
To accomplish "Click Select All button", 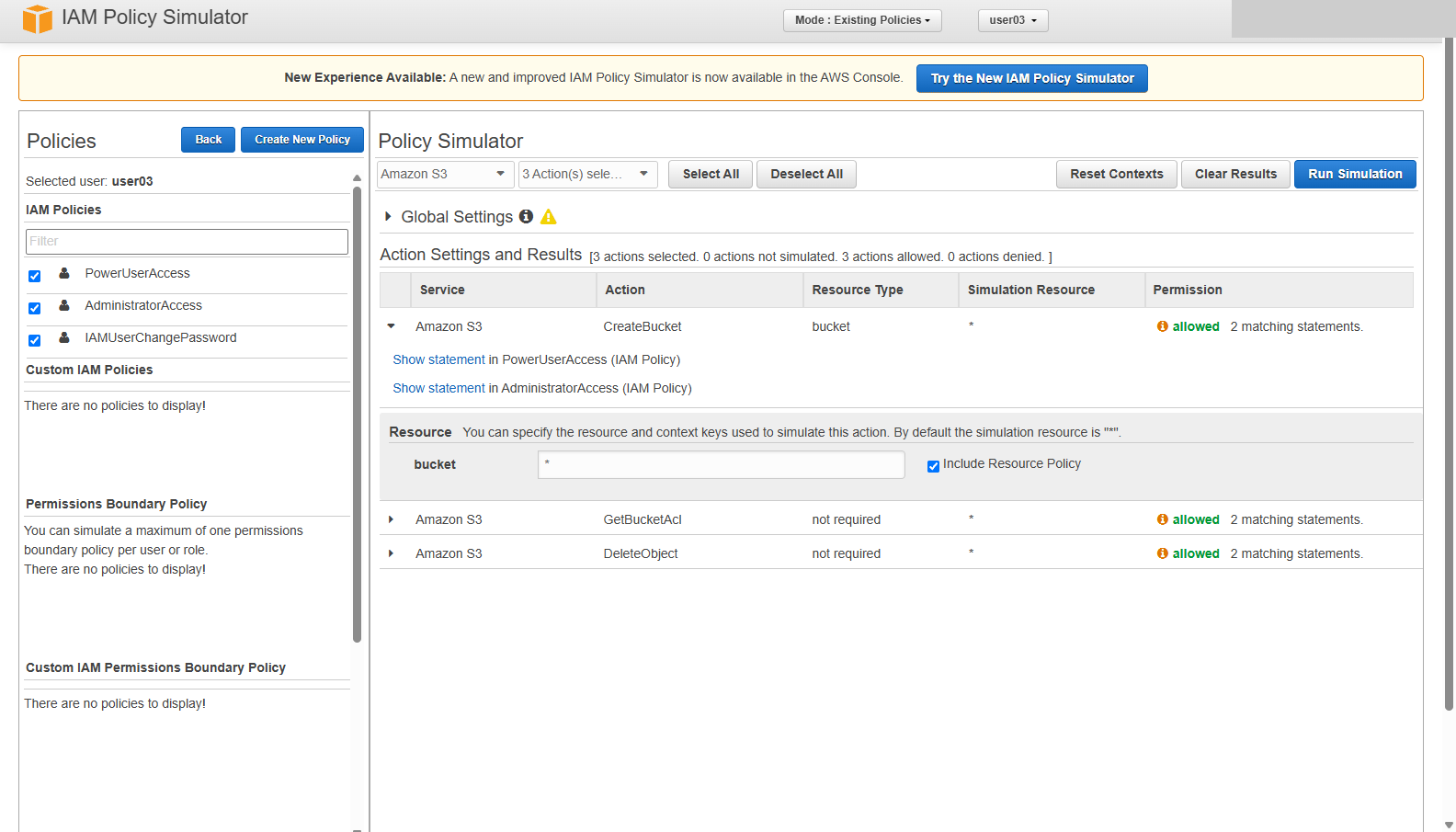I will click(711, 174).
